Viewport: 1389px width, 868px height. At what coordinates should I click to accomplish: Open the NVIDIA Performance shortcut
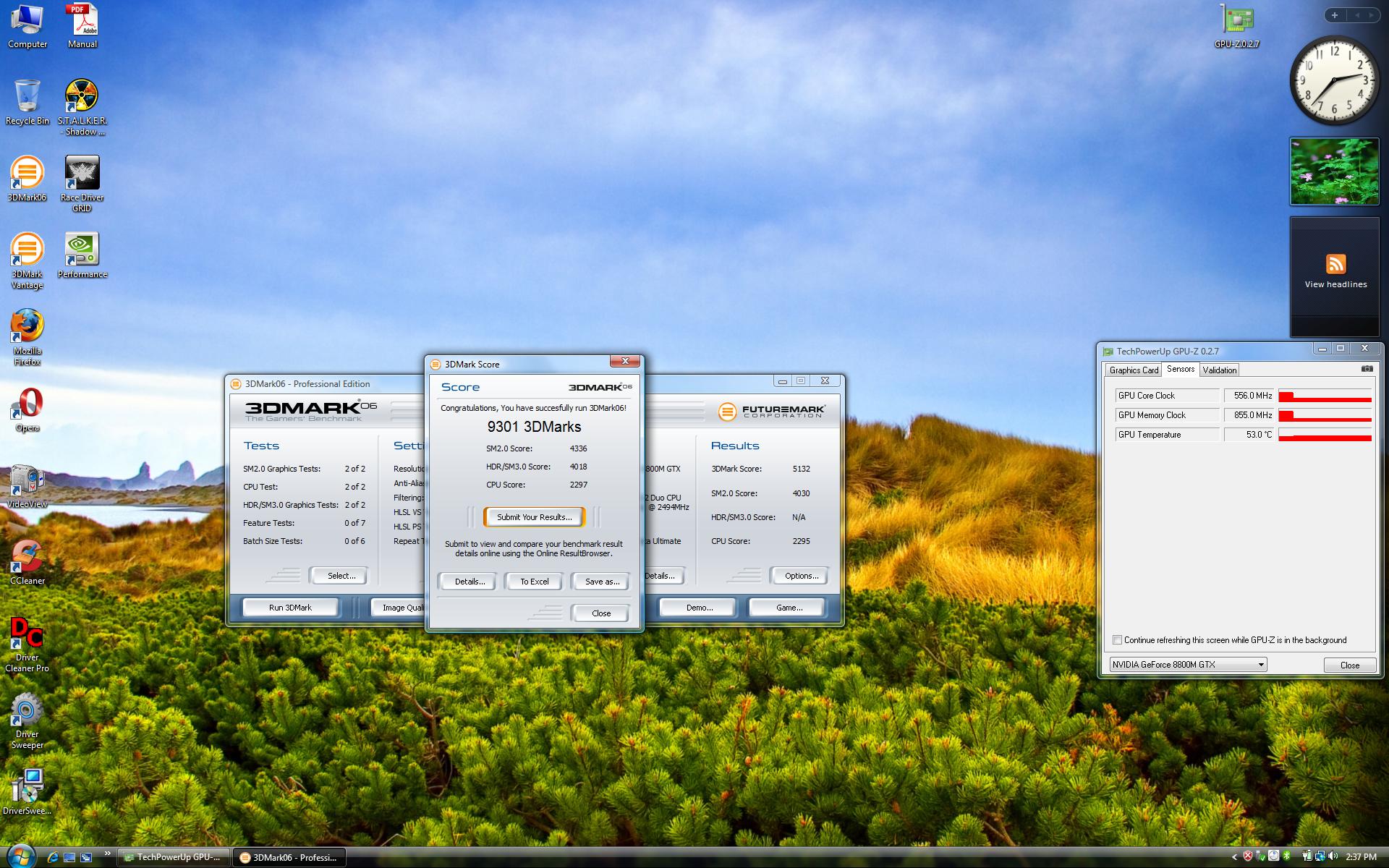[x=82, y=255]
